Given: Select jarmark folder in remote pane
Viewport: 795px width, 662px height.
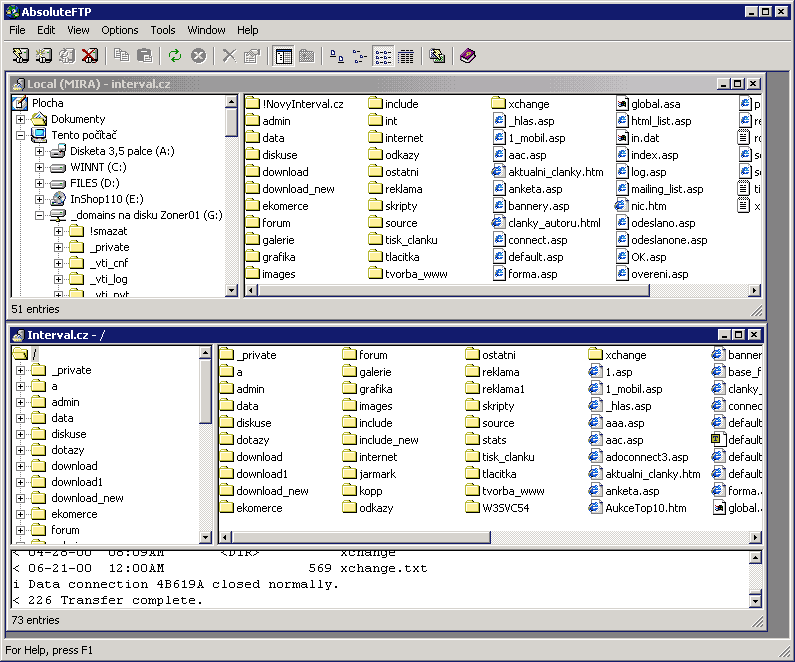Looking at the screenshot, I should coord(369,474).
